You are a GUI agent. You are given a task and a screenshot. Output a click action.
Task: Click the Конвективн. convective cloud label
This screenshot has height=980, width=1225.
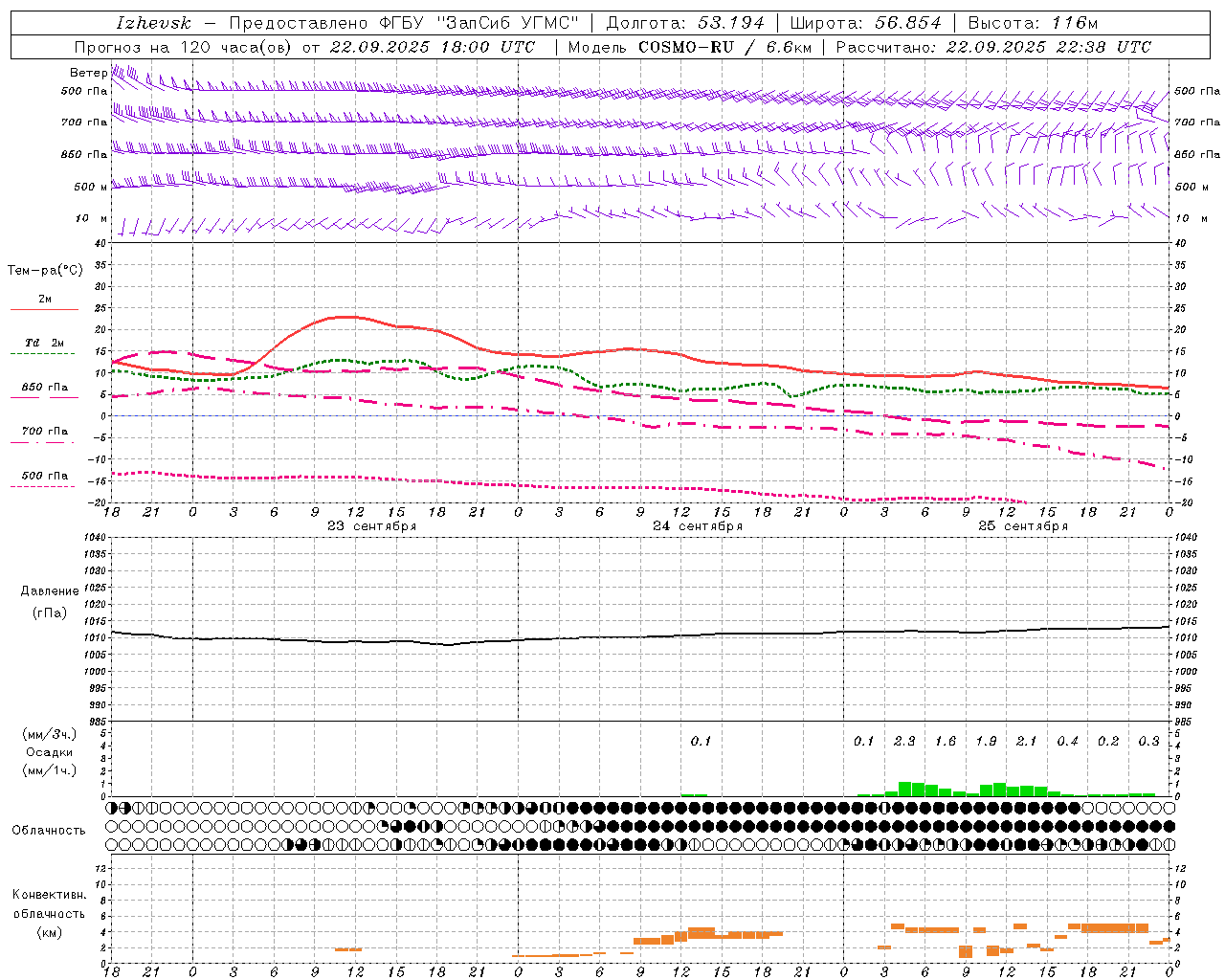point(49,895)
